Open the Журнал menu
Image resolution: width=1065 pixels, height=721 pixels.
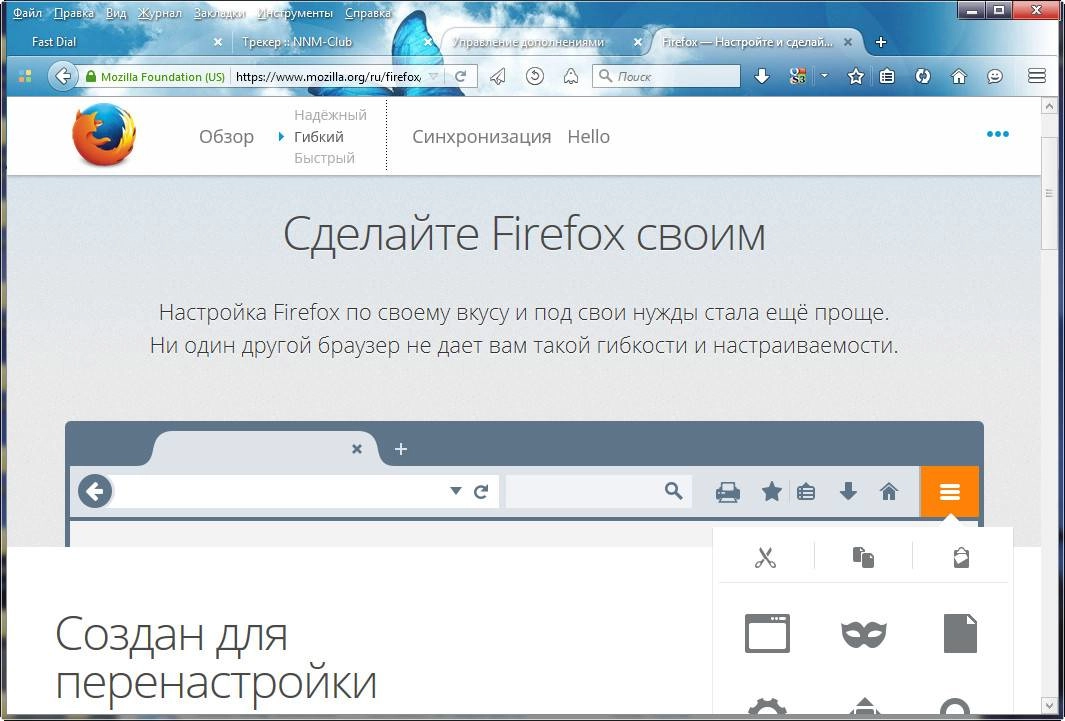[160, 13]
